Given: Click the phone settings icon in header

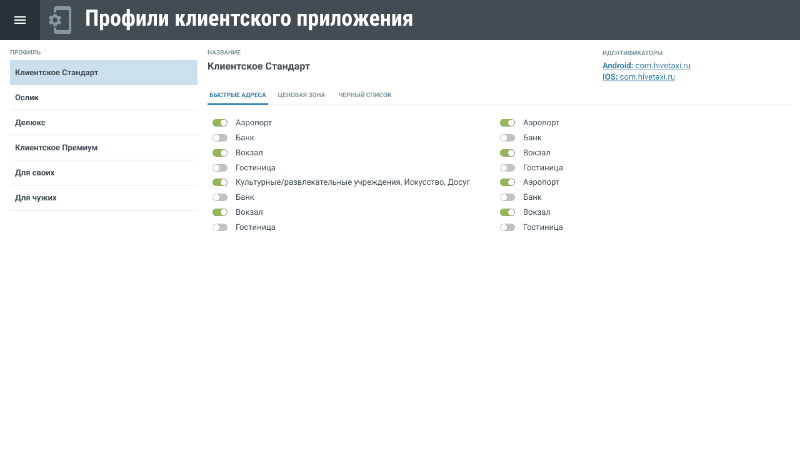Looking at the screenshot, I should tap(60, 20).
